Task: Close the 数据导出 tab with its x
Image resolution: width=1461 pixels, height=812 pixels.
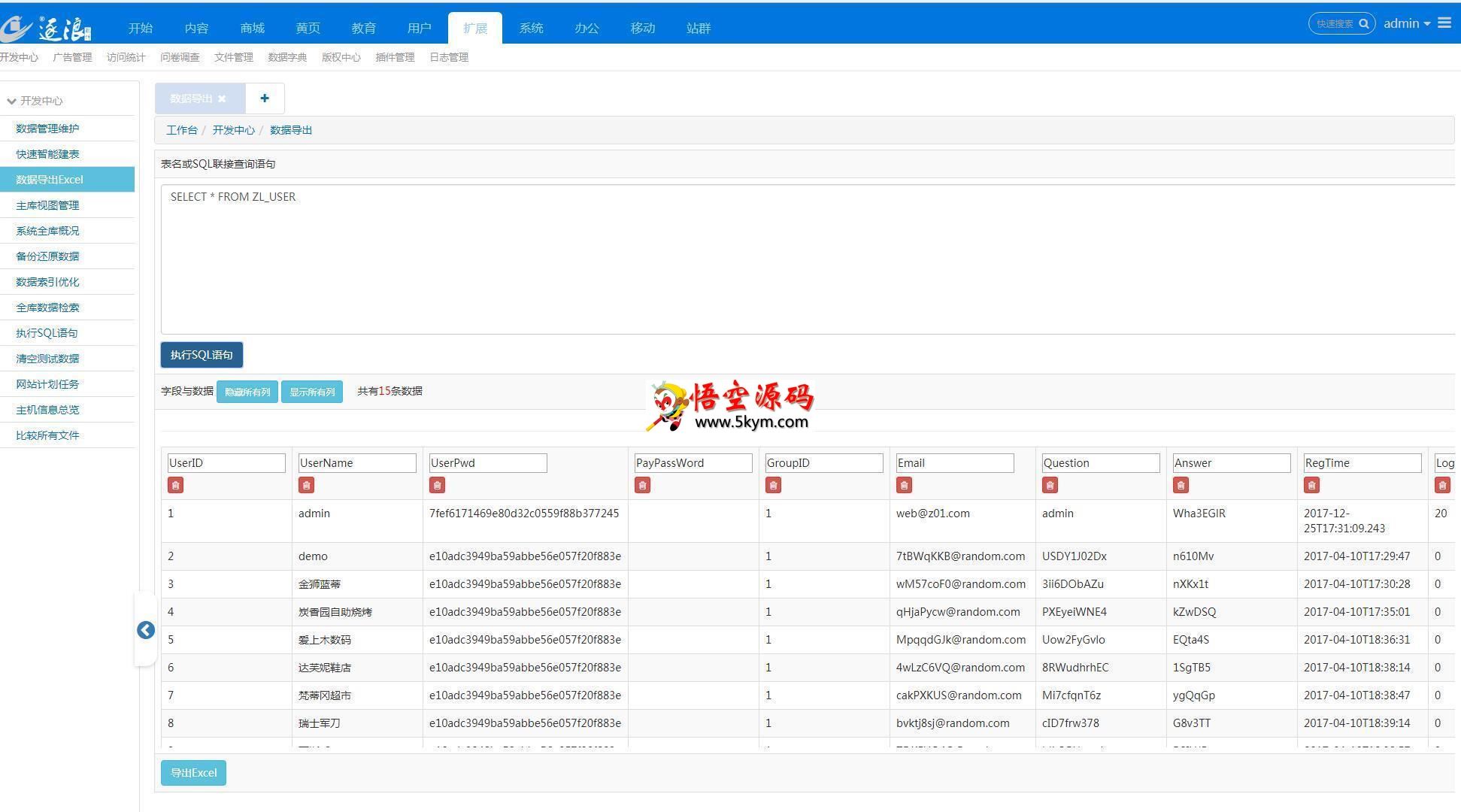Action: [222, 99]
